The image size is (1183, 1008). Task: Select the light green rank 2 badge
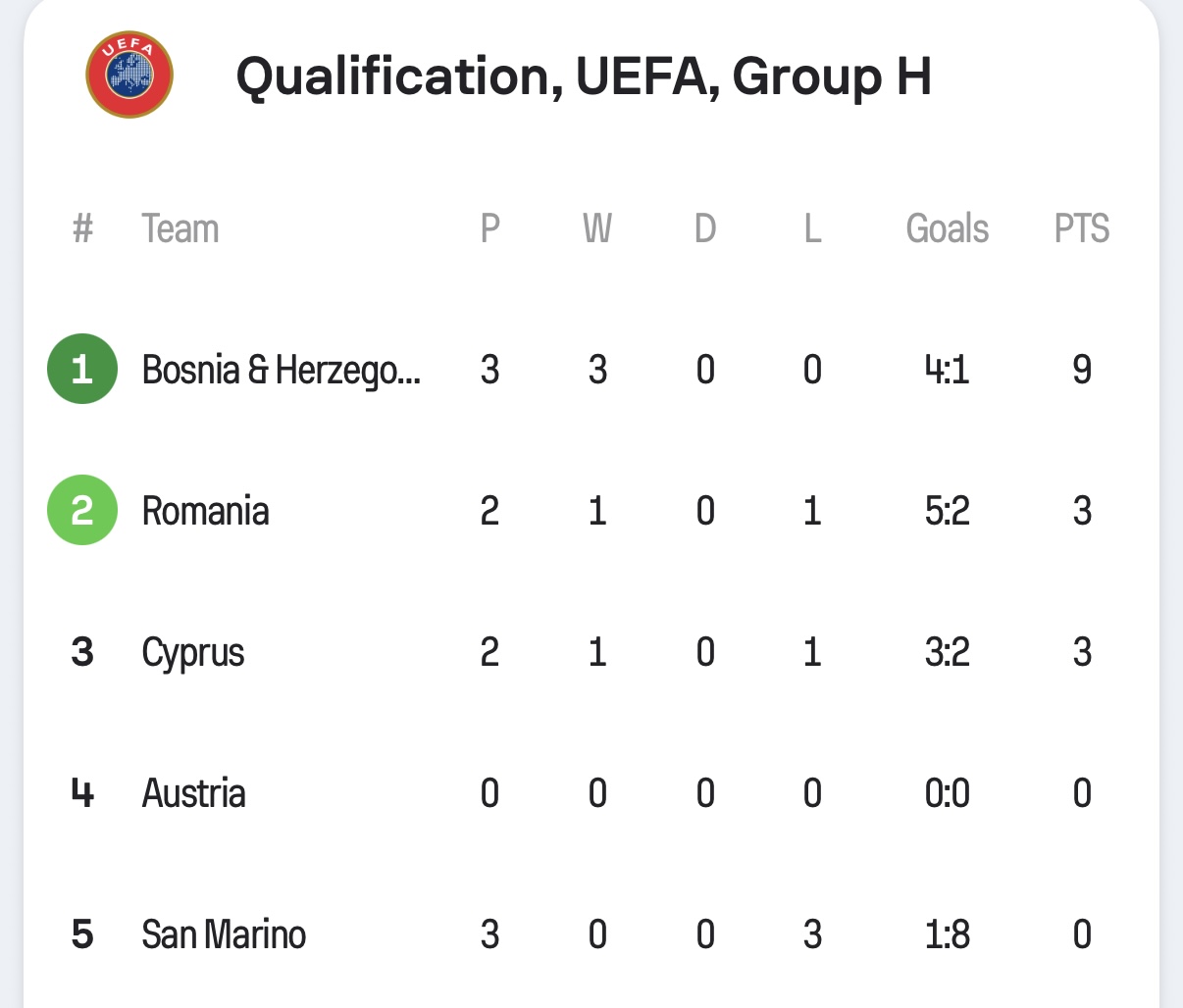click(82, 511)
